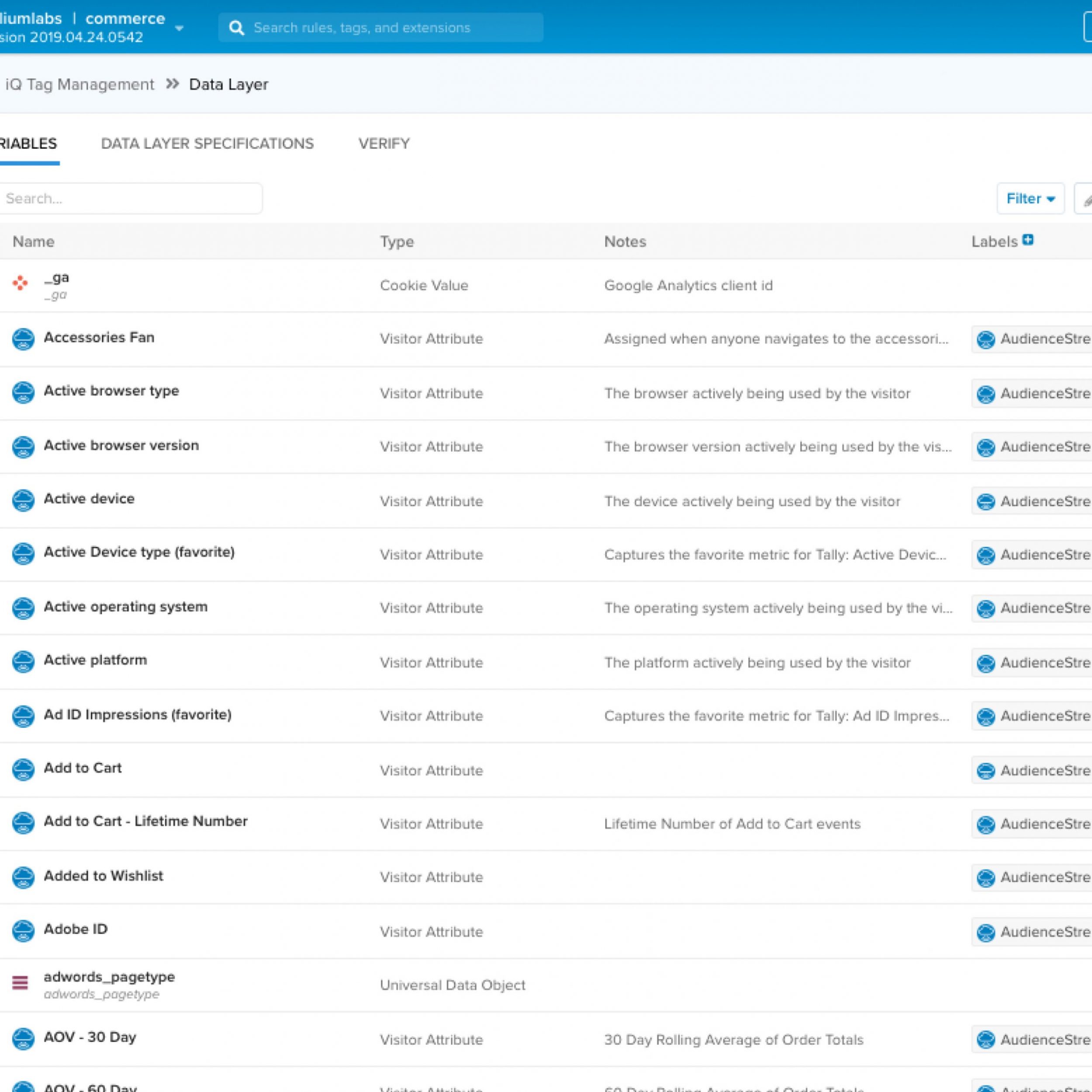The image size is (1092, 1092).
Task: Sort by the Name column header
Action: 33,242
